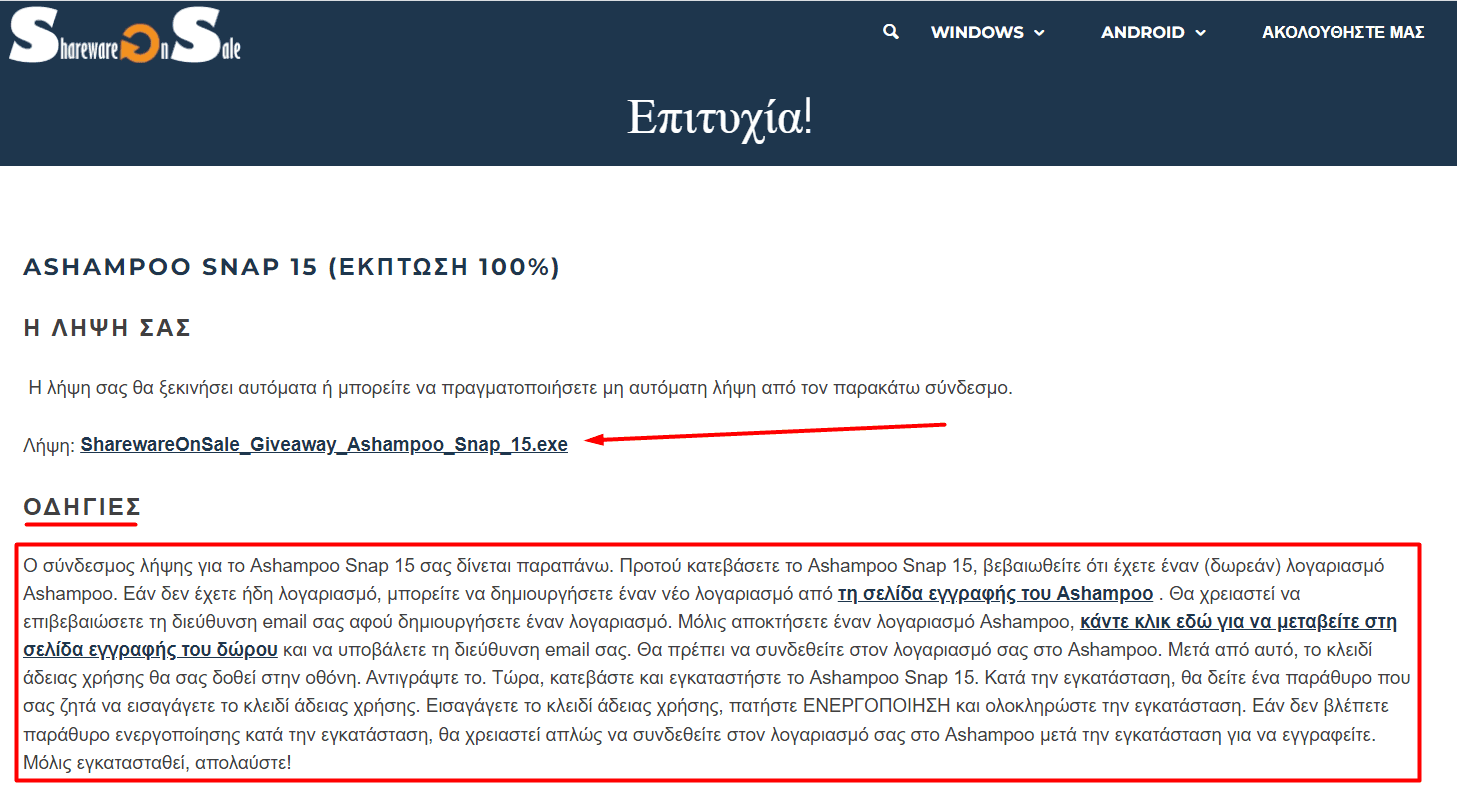The width and height of the screenshot is (1457, 787).
Task: Click the SharewareOnSale logo
Action: 125,37
